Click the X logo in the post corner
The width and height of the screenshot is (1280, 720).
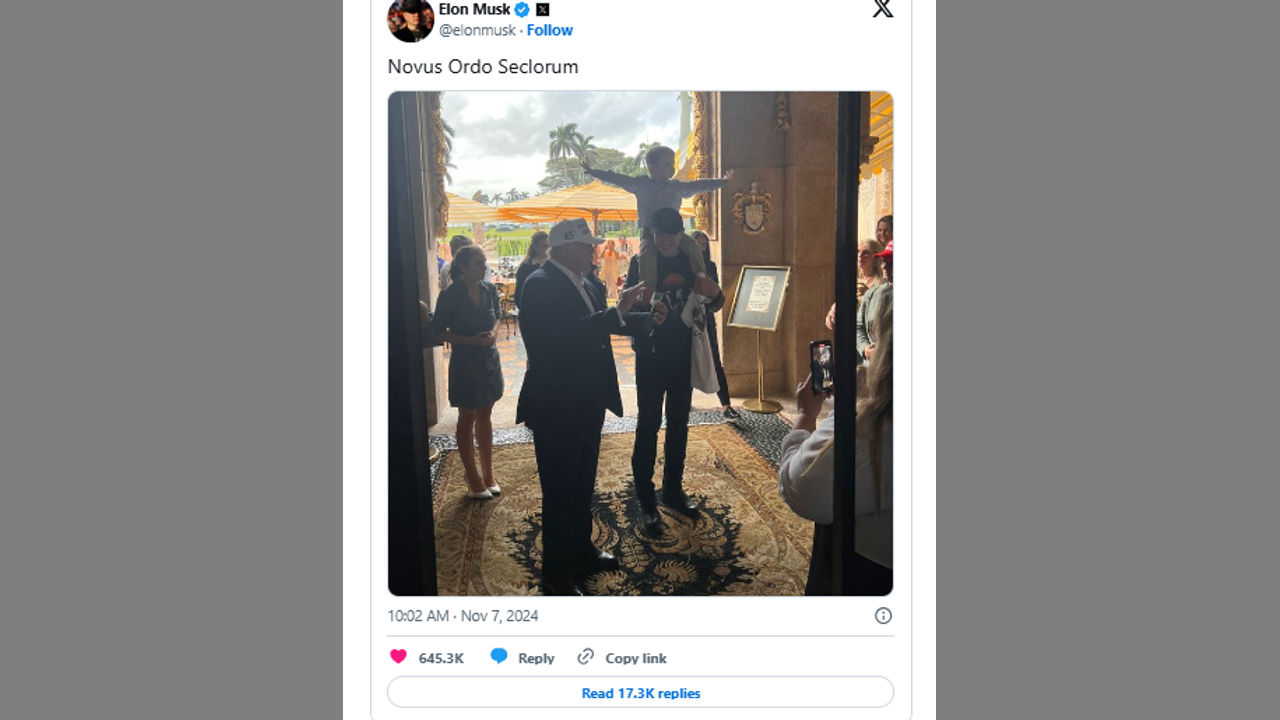pyautogui.click(x=882, y=9)
